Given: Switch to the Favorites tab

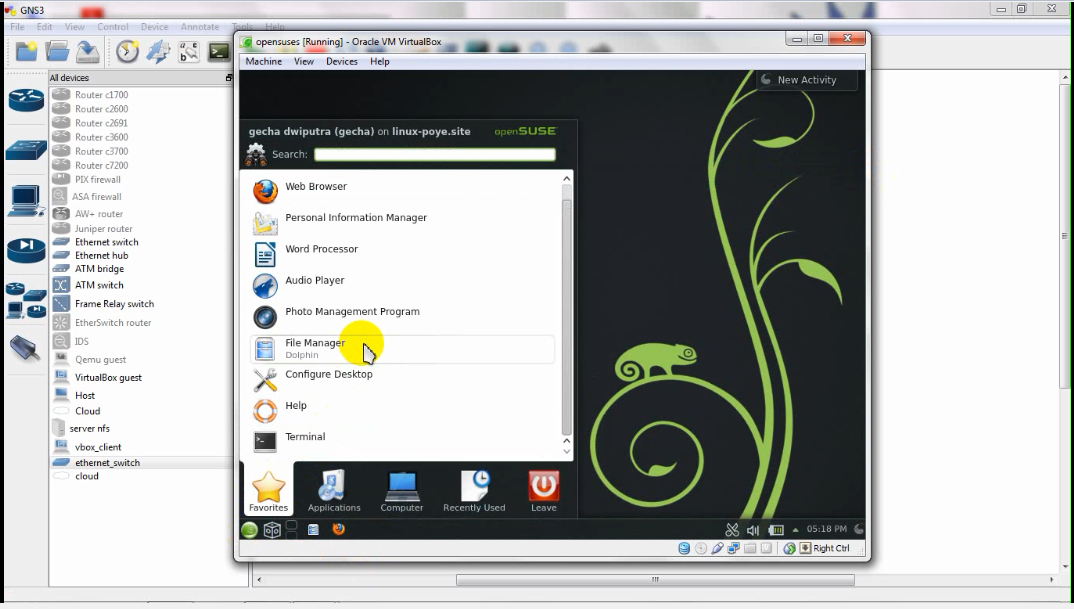Looking at the screenshot, I should pos(268,491).
